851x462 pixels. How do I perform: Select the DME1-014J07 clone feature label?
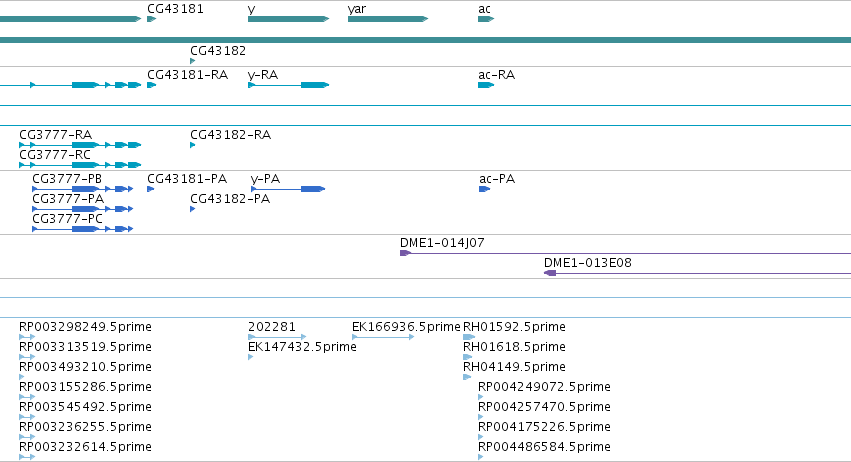[442, 243]
